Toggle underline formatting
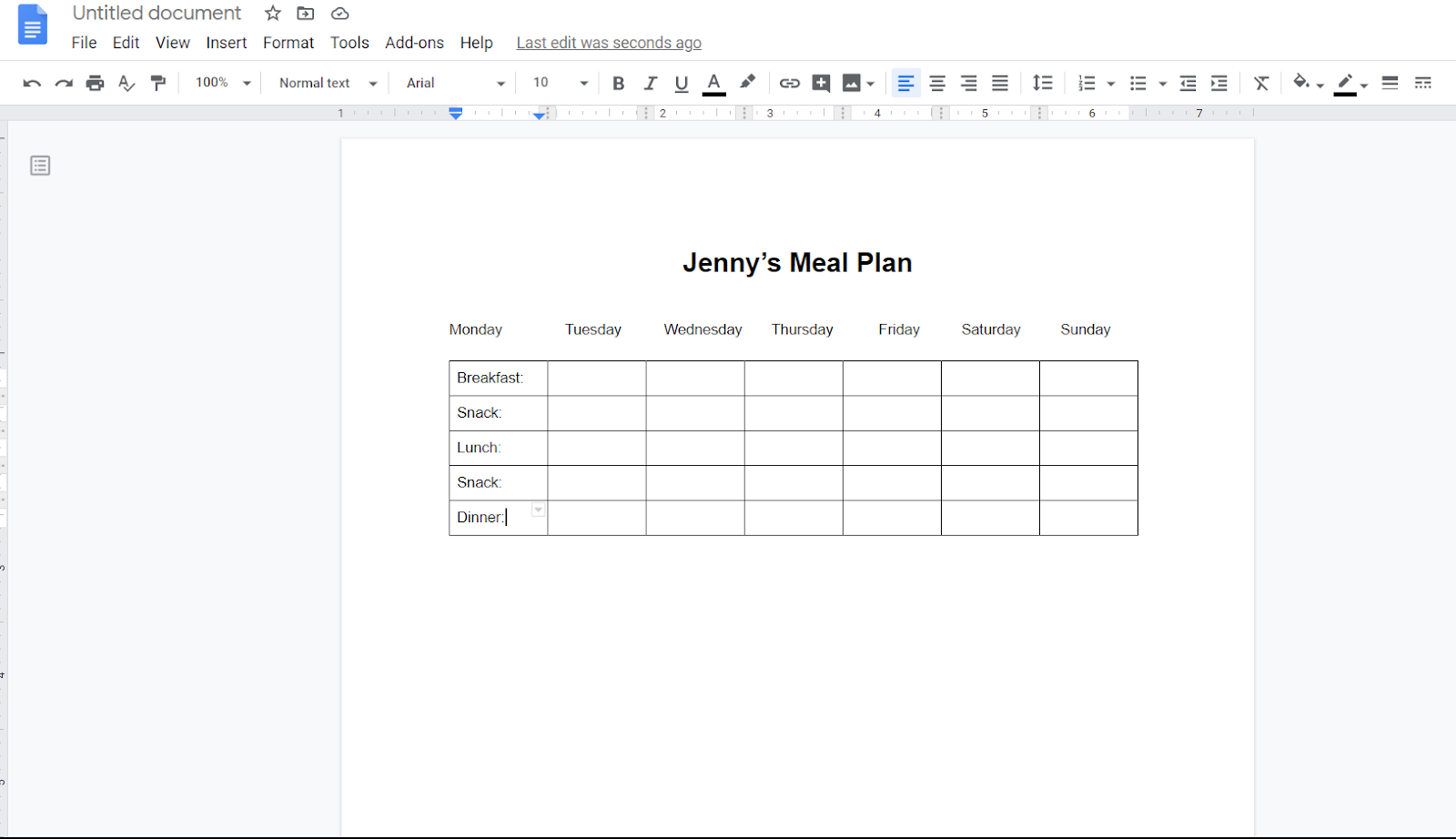This screenshot has width=1456, height=839. point(682,83)
